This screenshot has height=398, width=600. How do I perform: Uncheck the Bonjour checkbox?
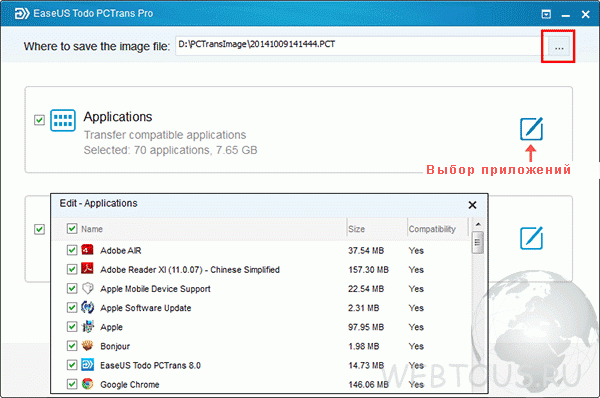pos(72,346)
